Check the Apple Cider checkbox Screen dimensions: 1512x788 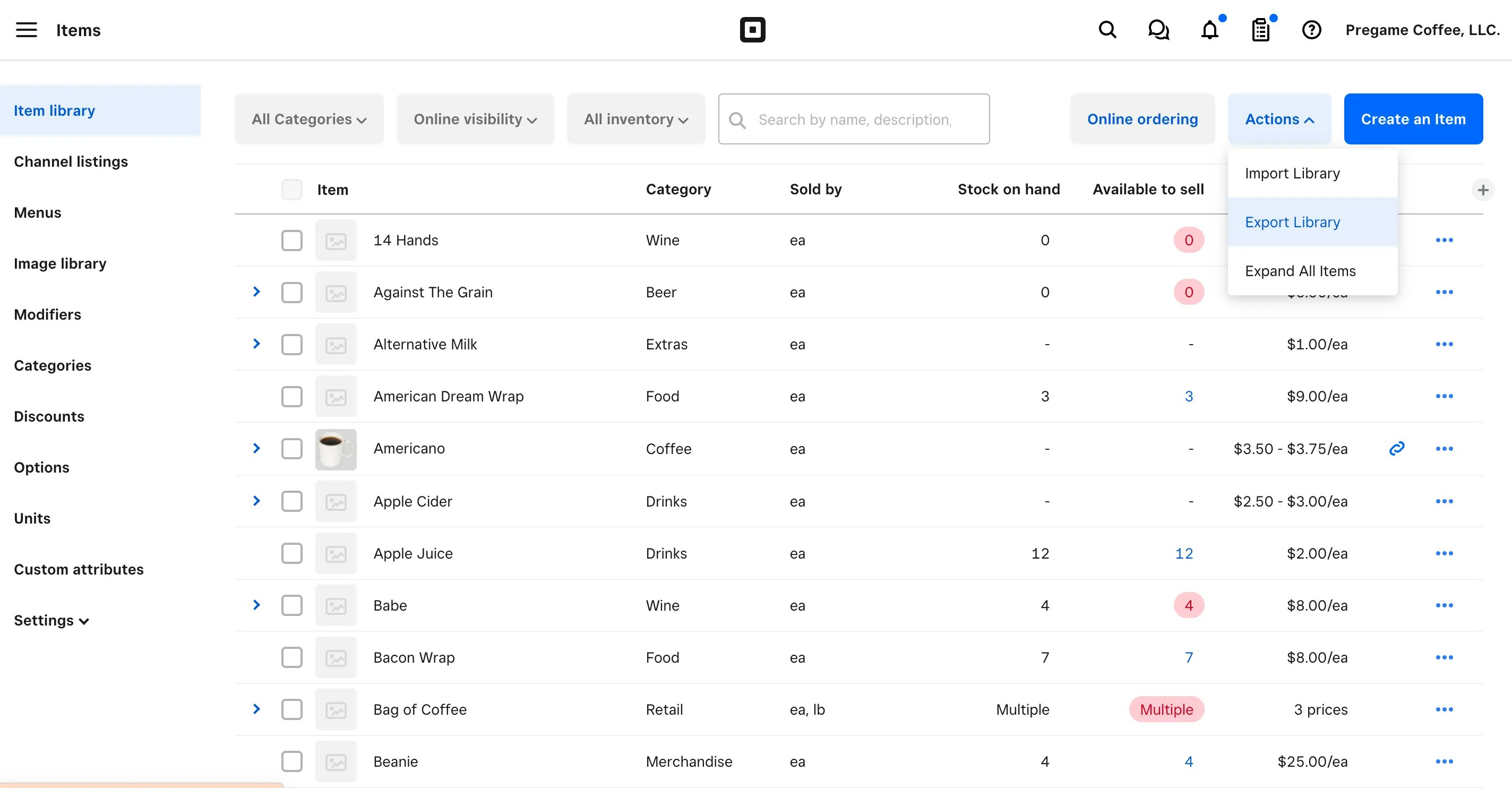(x=291, y=501)
